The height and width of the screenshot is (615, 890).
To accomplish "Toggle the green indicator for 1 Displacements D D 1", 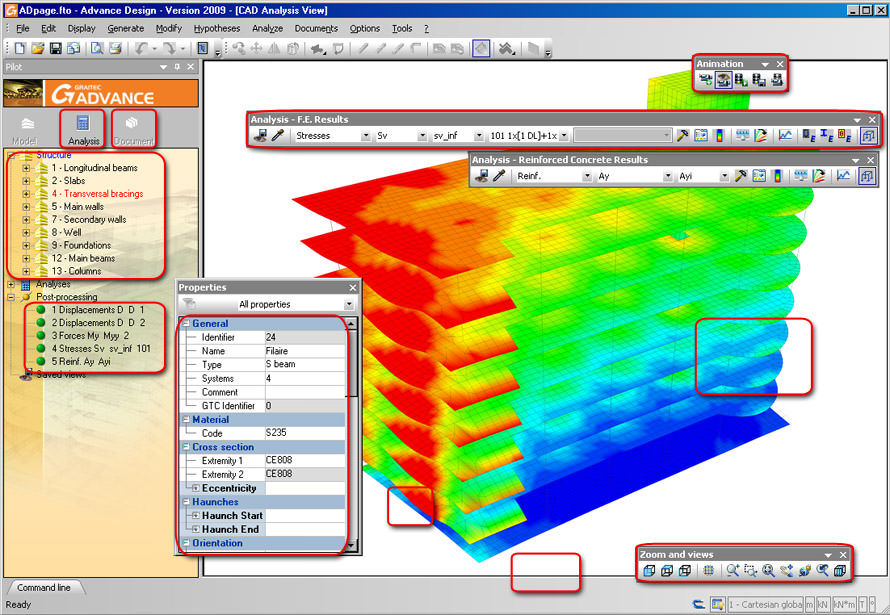I will (41, 310).
